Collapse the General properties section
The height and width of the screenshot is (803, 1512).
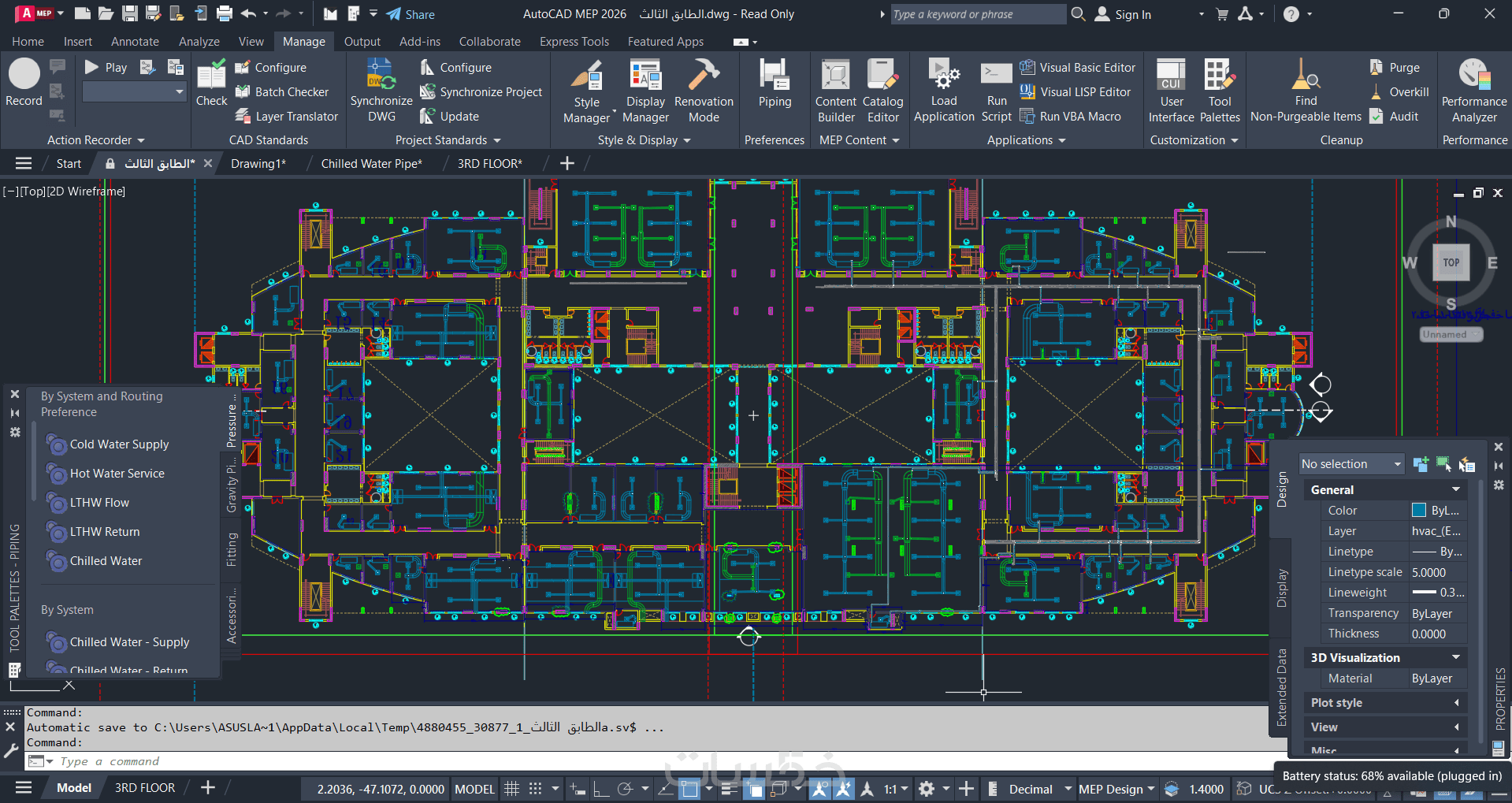(x=1456, y=489)
